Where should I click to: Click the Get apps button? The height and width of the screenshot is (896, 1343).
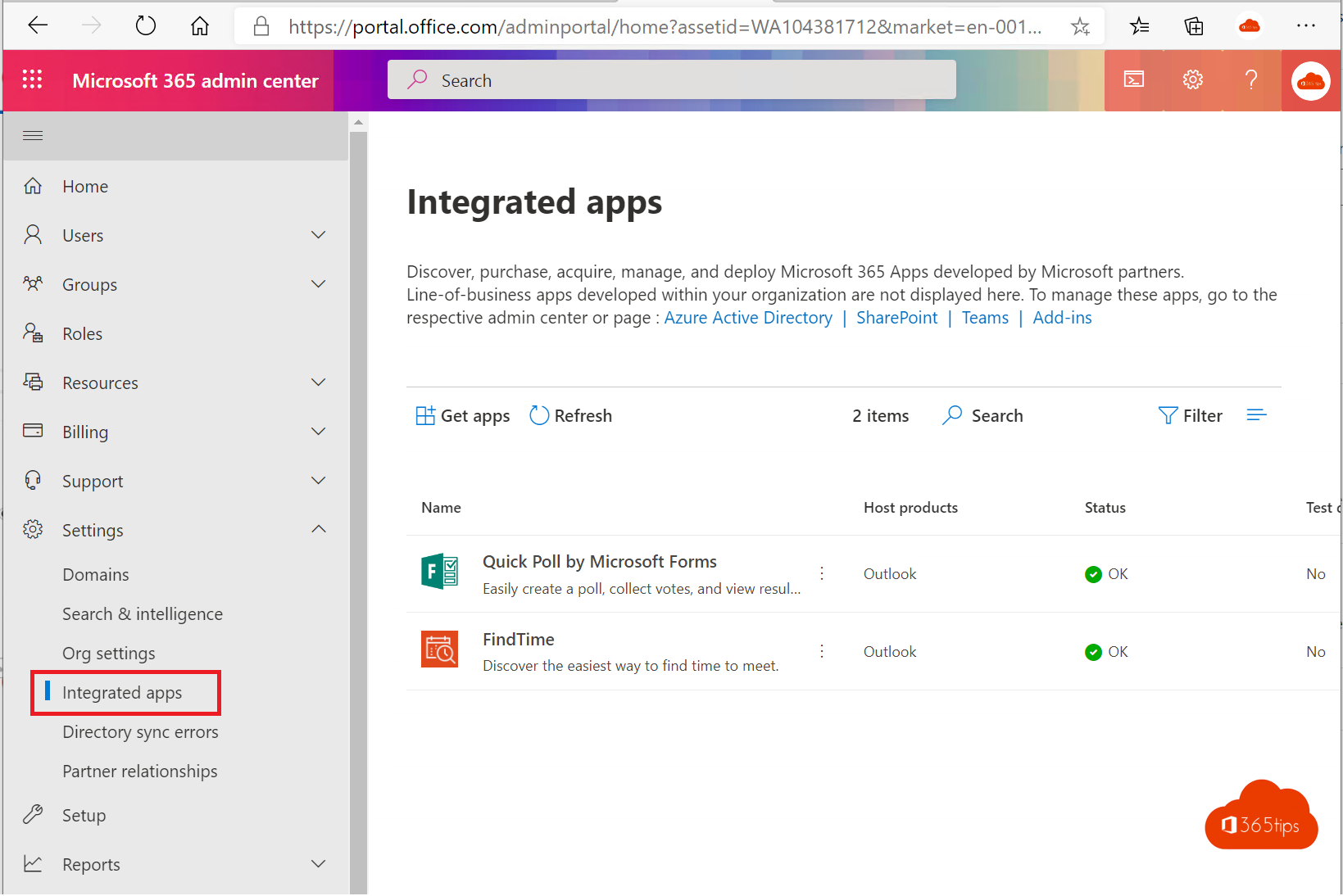tap(463, 416)
